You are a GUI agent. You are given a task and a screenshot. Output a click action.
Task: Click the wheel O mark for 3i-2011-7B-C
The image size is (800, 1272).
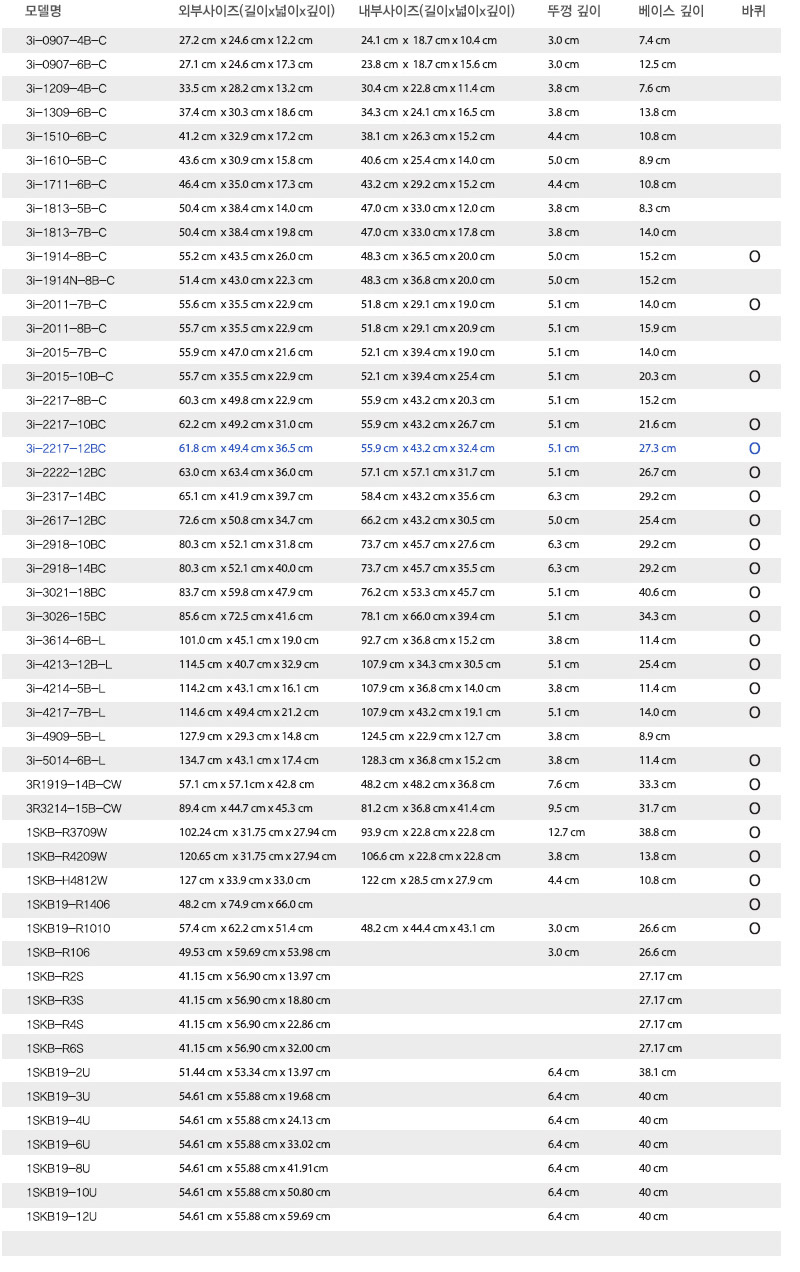[x=755, y=305]
